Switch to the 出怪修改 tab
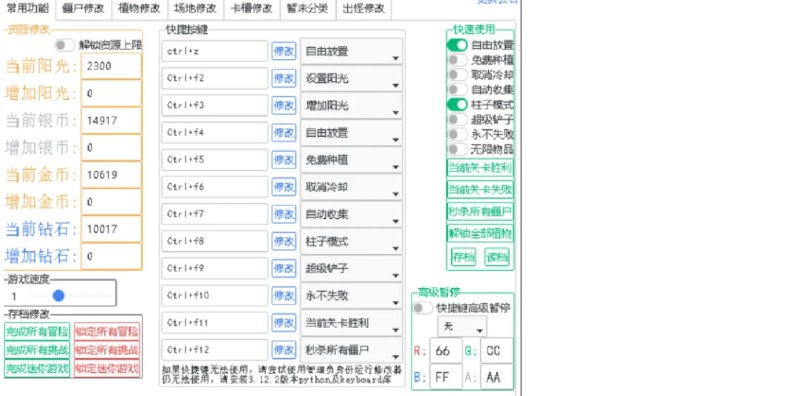The width and height of the screenshot is (800, 396). [x=364, y=9]
